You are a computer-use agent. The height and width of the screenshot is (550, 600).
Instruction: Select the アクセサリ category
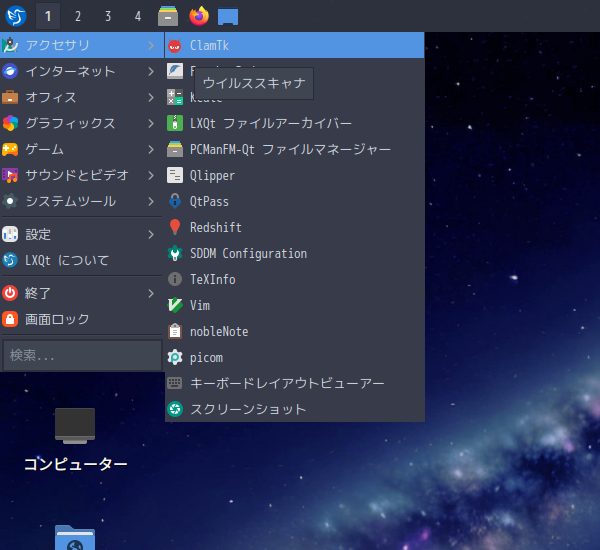82,45
